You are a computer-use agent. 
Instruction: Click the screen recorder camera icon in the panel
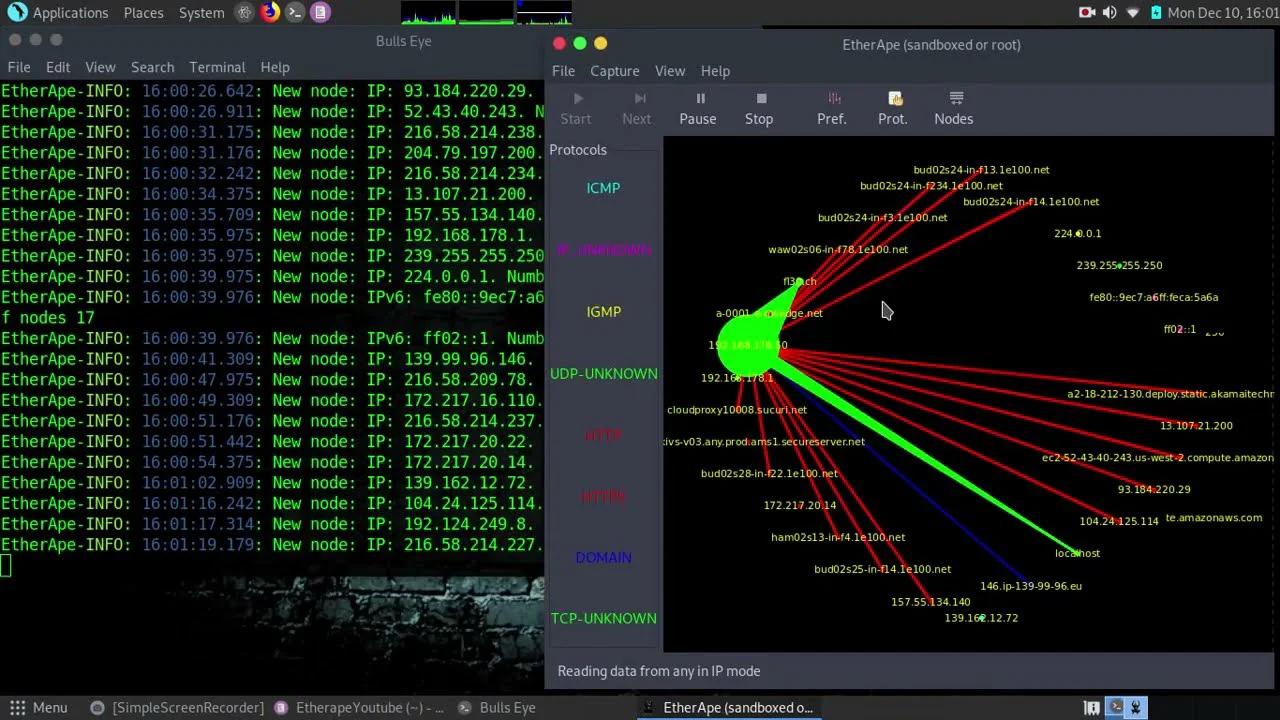click(1086, 13)
